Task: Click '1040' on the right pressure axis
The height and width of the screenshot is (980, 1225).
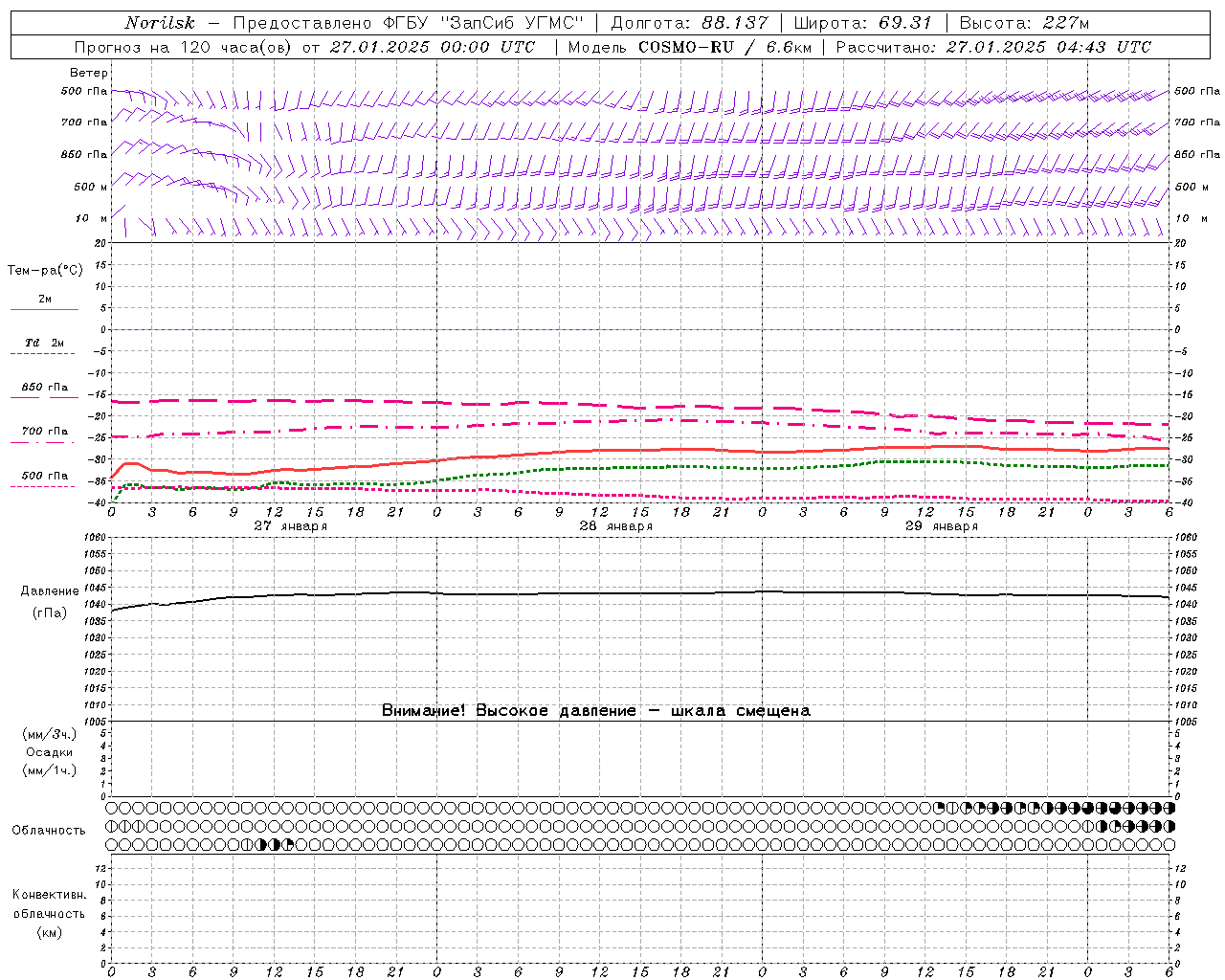Action: pyautogui.click(x=1186, y=605)
